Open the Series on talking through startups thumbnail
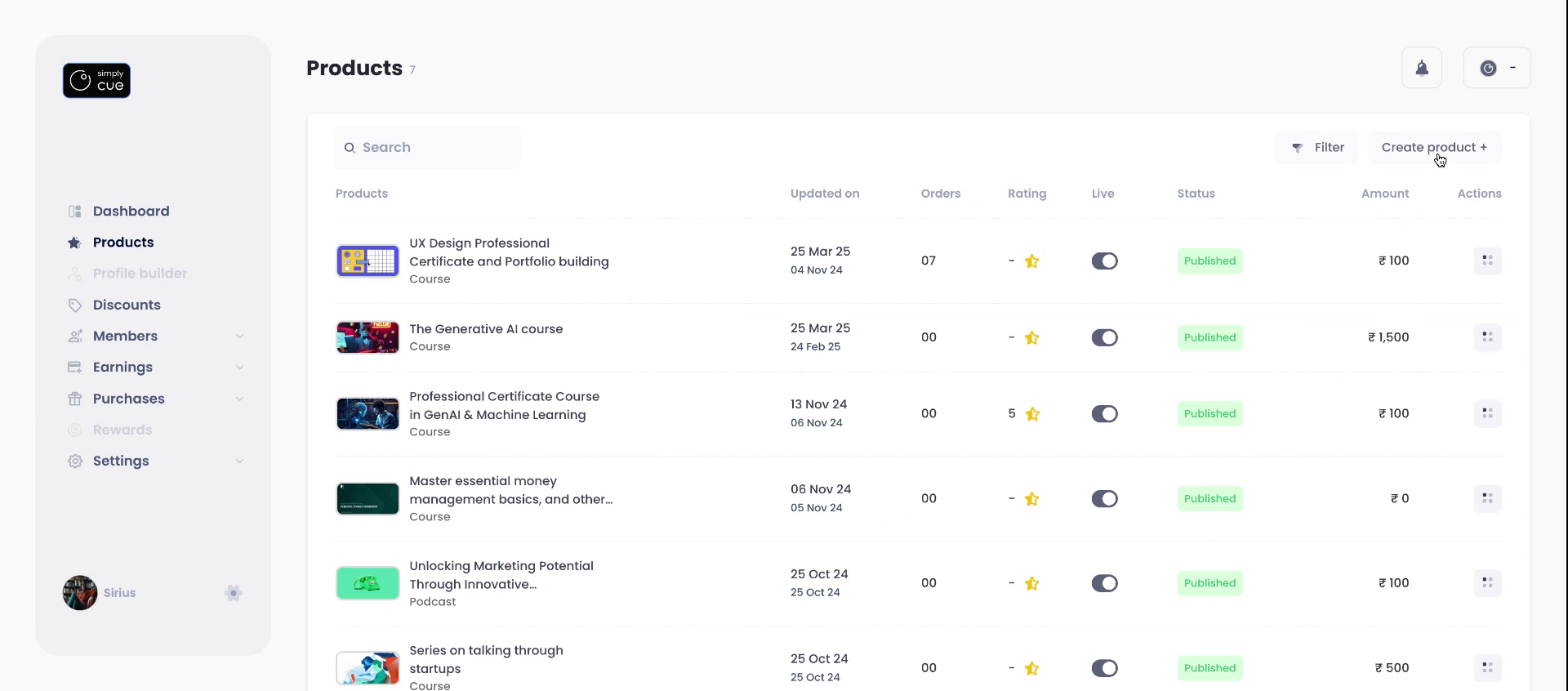The height and width of the screenshot is (691, 1568). tap(367, 668)
